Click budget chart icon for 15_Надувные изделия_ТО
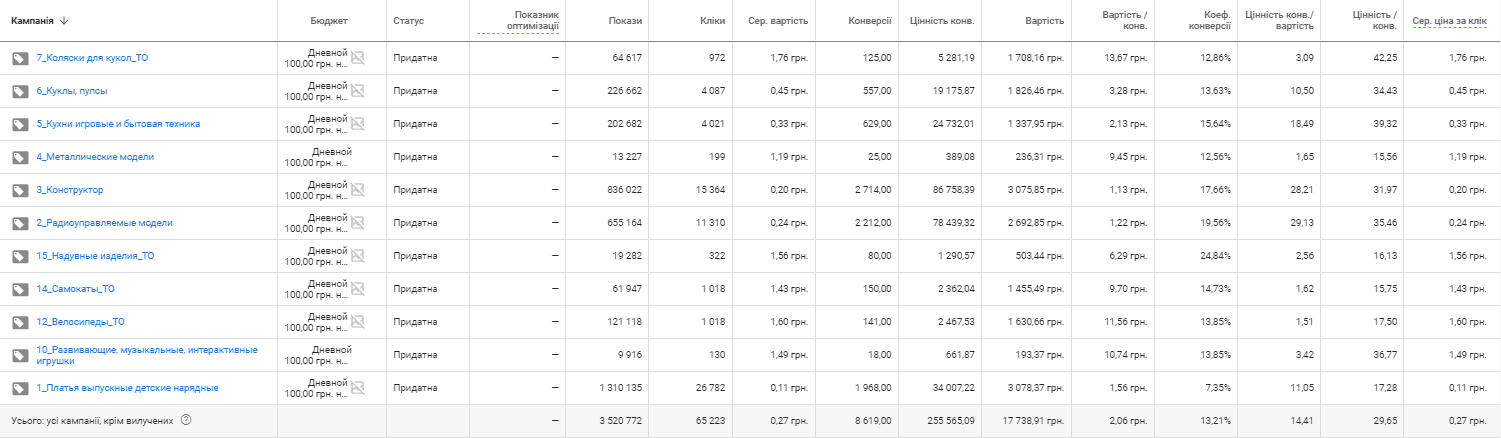 [357, 256]
